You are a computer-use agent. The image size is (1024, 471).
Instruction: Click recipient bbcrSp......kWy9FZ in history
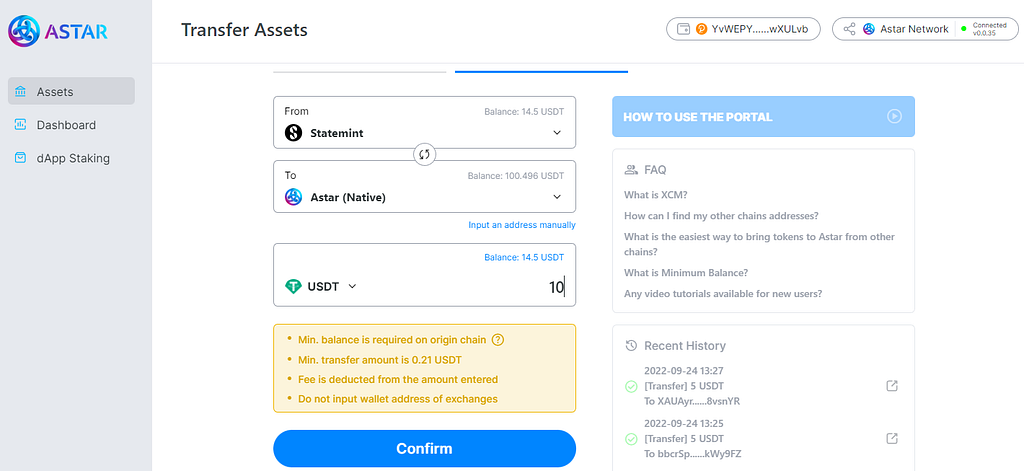[x=692, y=453]
